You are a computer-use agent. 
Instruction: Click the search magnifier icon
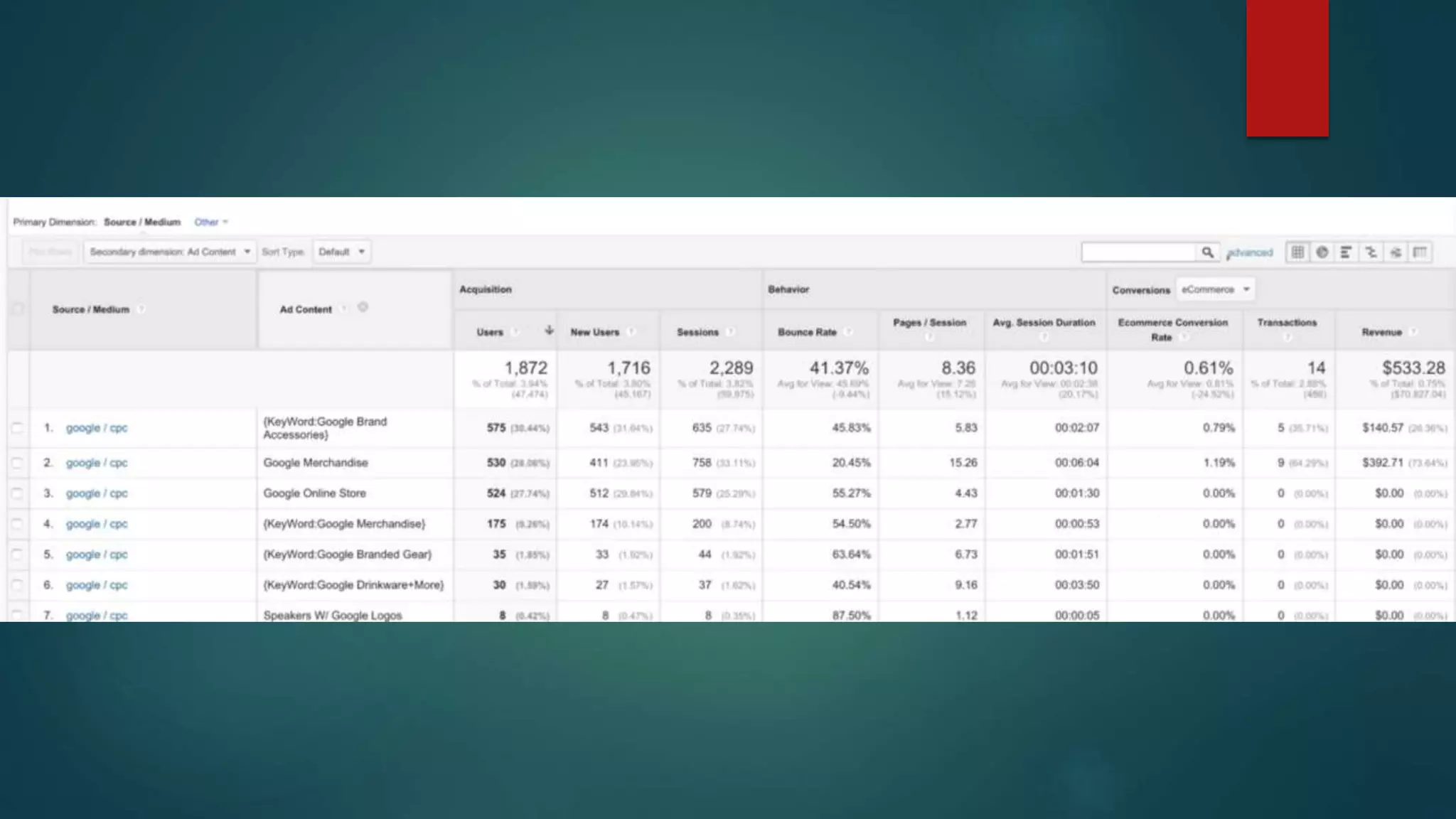1207,252
